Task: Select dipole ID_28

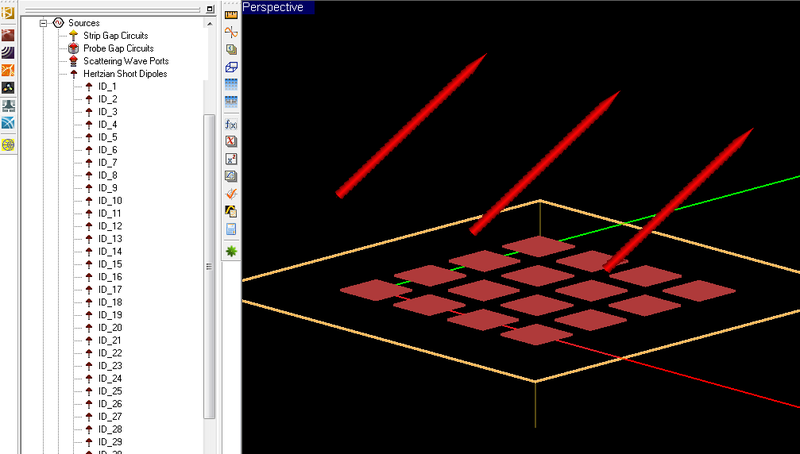Action: (110, 430)
